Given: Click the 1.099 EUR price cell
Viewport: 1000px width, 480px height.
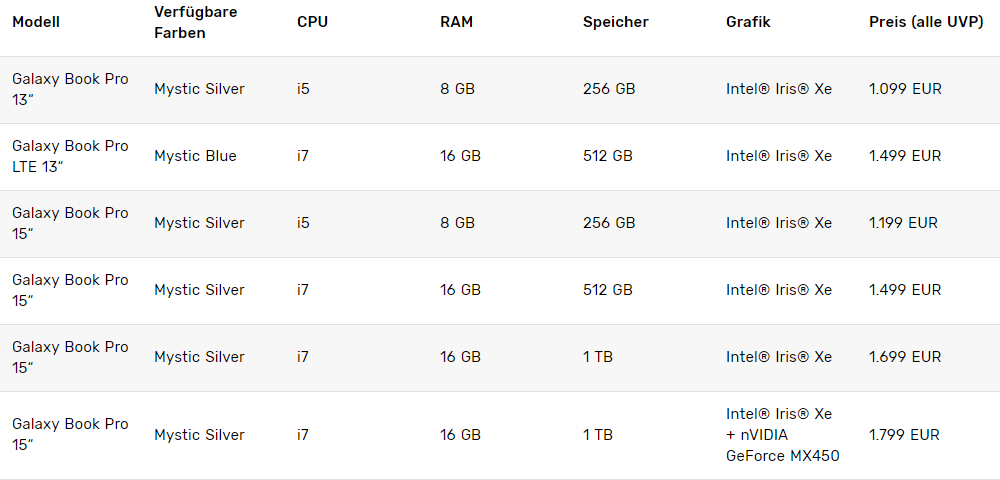Looking at the screenshot, I should (905, 89).
